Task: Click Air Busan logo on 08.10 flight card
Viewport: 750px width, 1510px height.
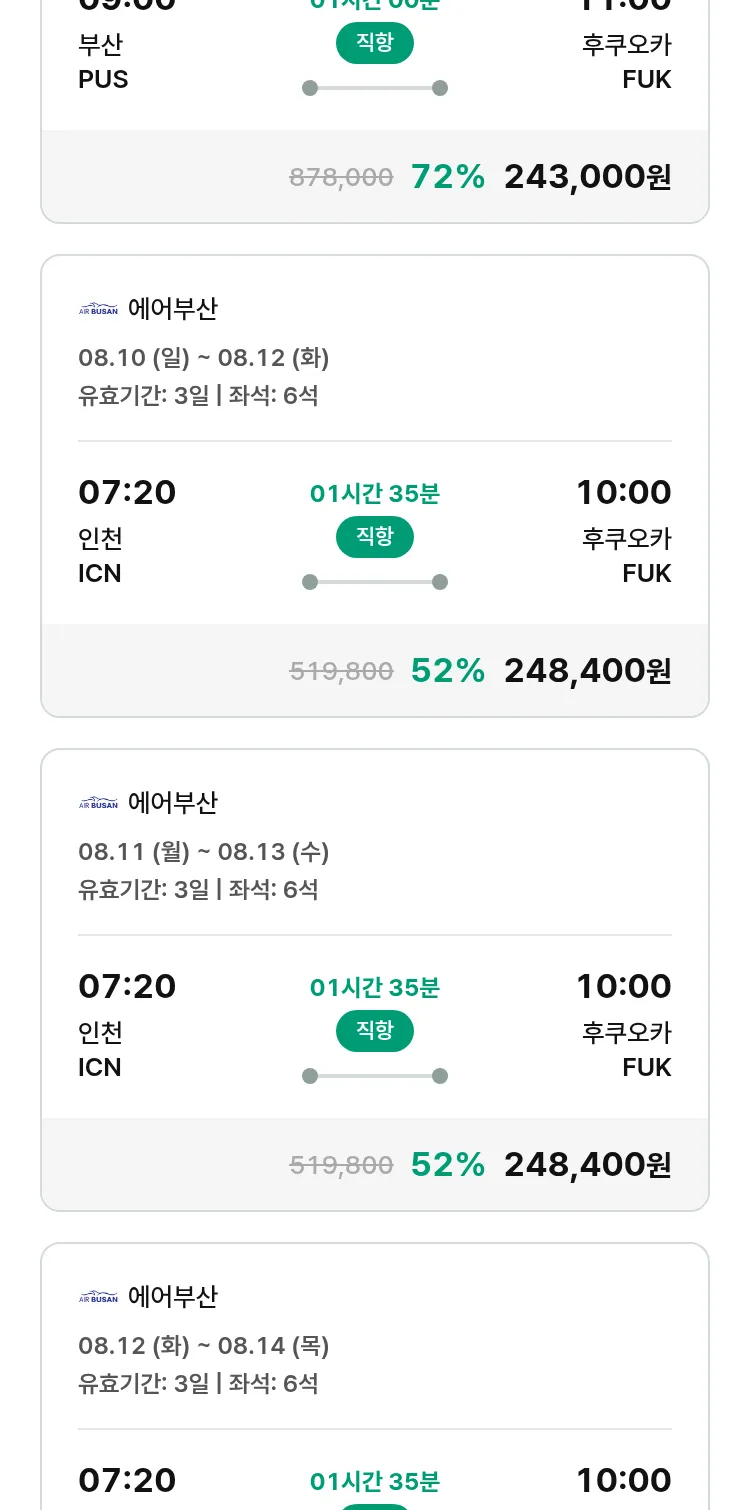Action: coord(98,309)
